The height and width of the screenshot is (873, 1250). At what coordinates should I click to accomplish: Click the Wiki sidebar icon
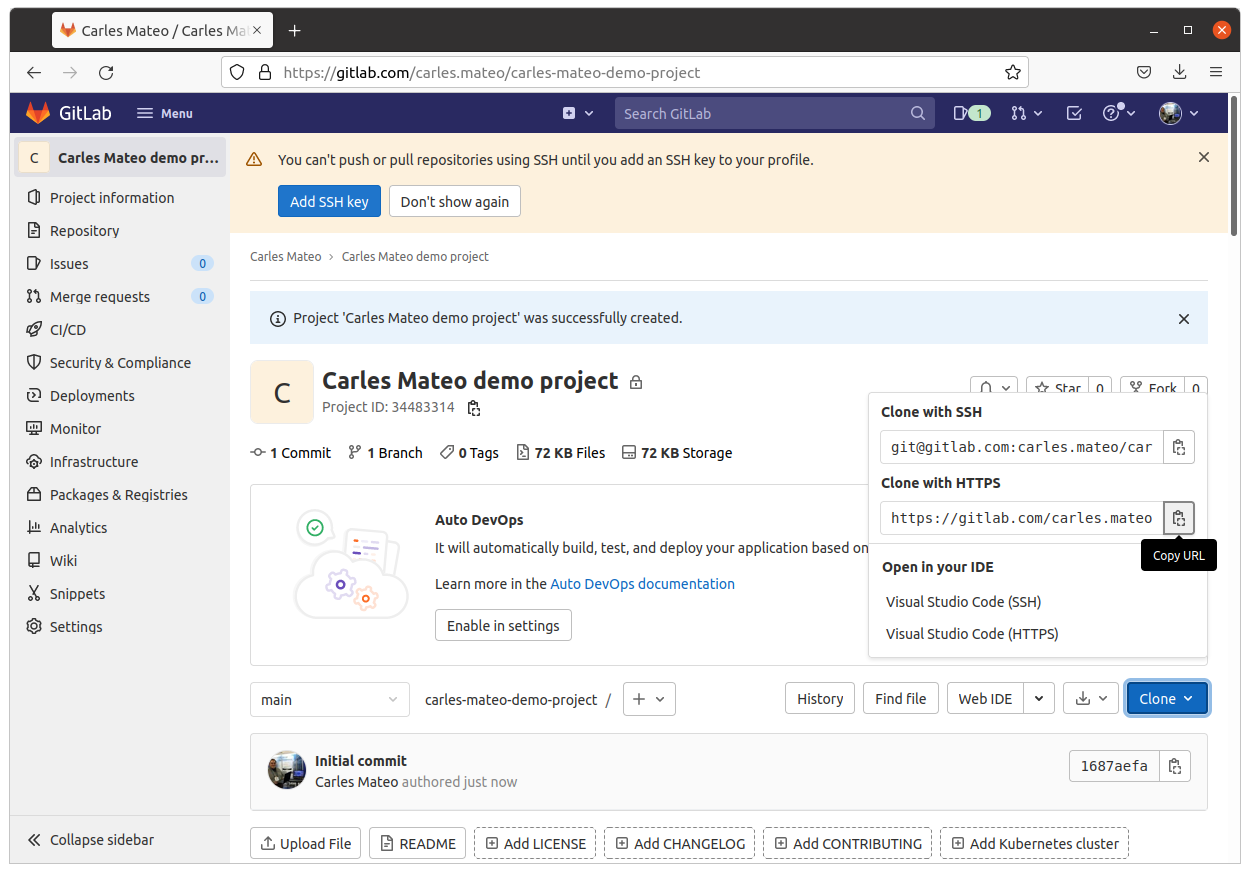pos(34,561)
